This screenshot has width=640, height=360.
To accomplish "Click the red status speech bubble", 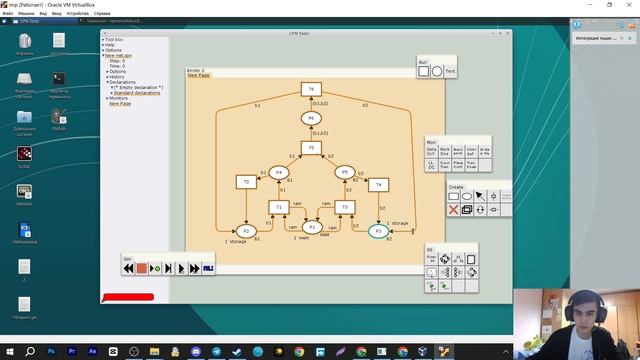I will [128, 297].
